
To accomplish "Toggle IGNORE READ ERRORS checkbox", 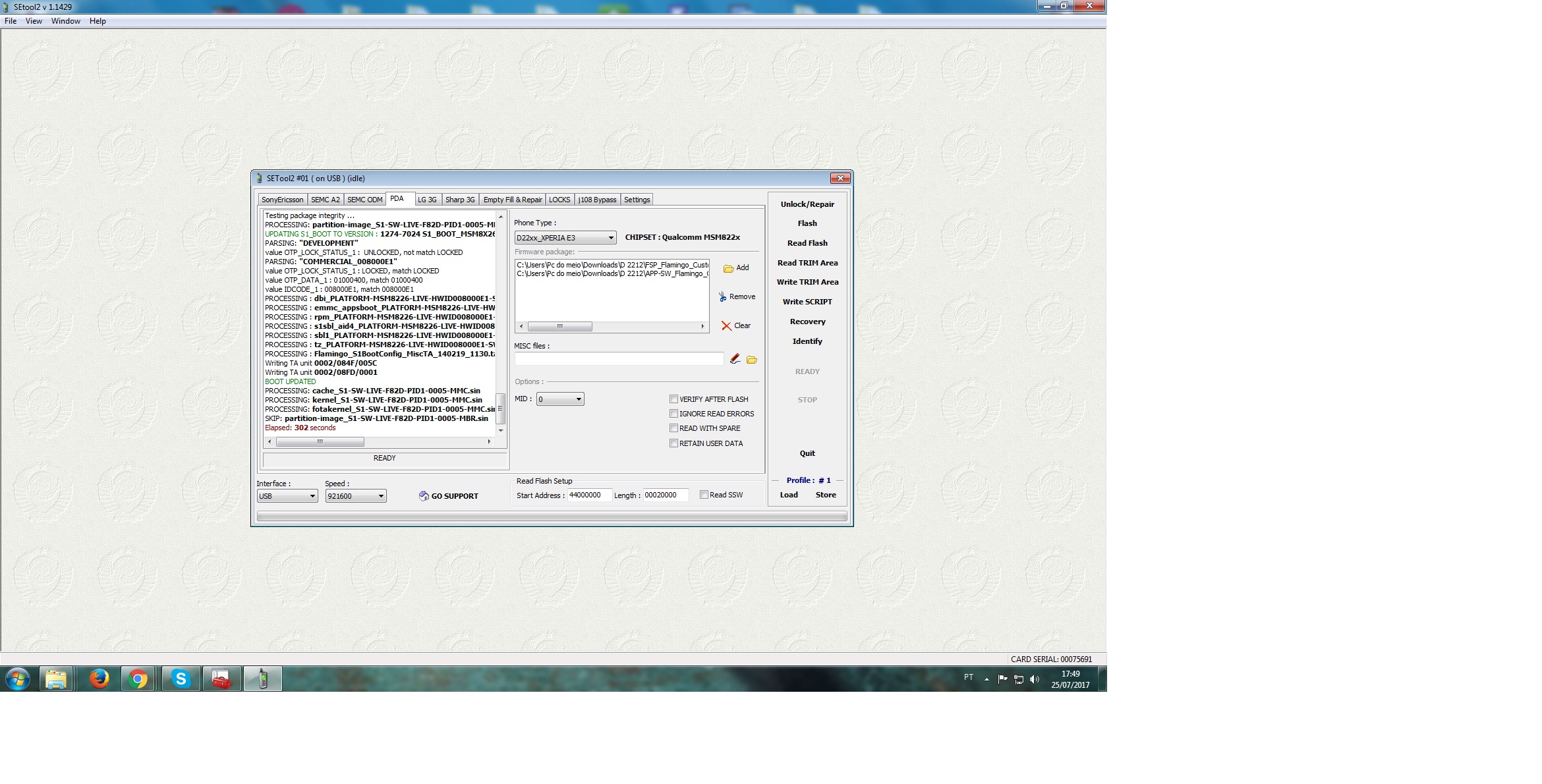I will 673,414.
